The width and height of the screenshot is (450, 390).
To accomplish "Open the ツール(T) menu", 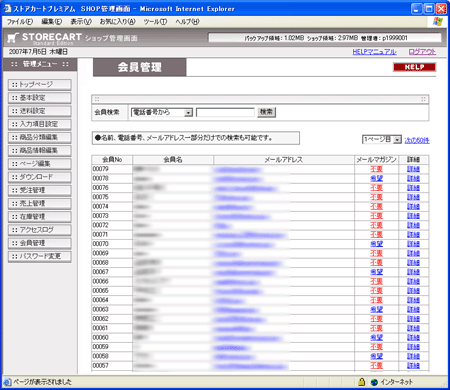I will pos(155,22).
